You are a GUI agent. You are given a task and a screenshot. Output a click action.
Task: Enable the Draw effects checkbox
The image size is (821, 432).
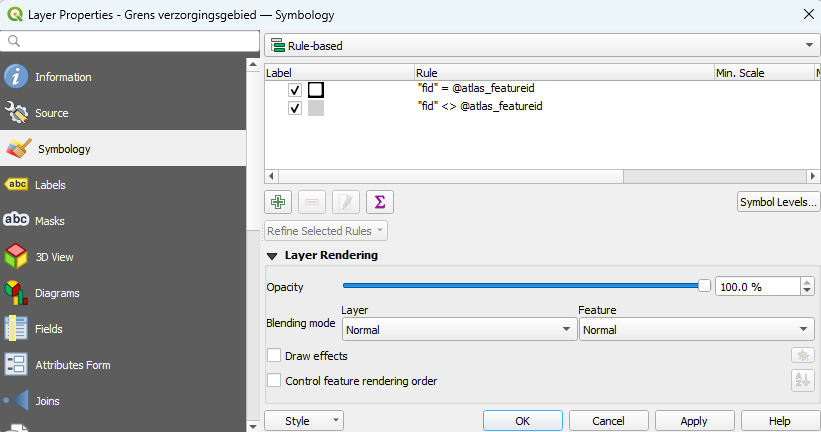coord(274,356)
